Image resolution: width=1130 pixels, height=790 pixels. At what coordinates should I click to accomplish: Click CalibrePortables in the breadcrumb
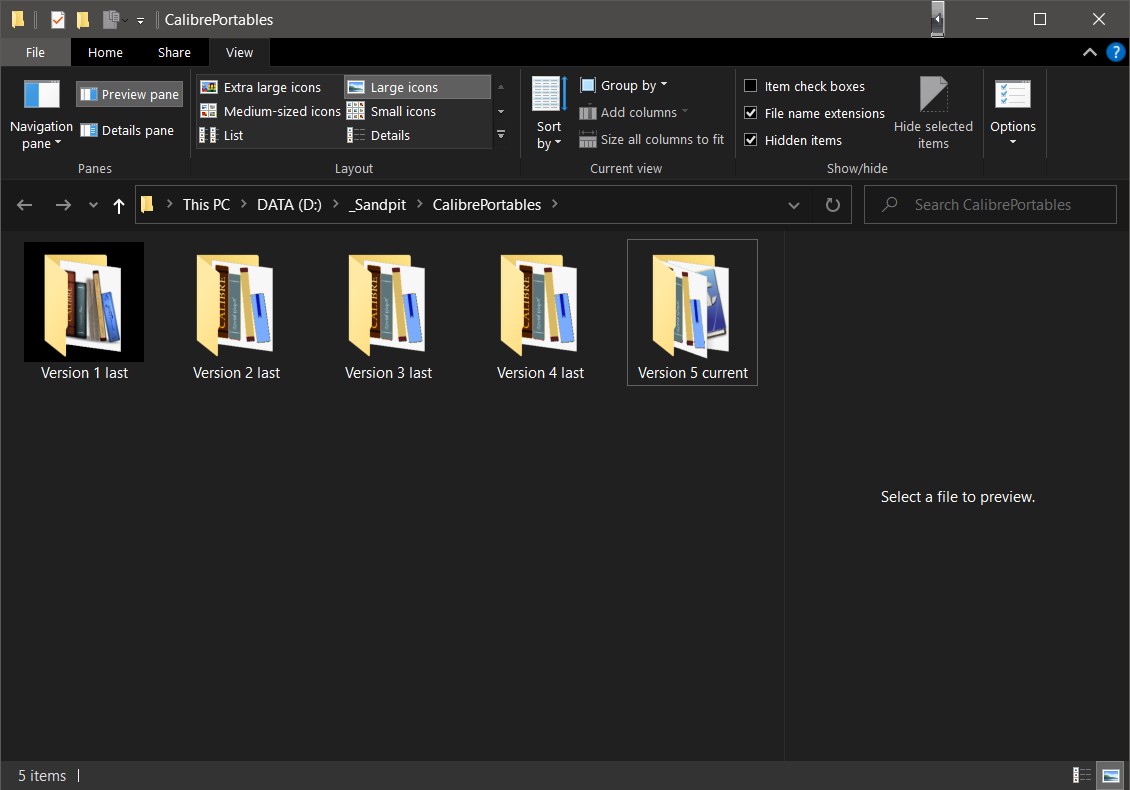[486, 205]
